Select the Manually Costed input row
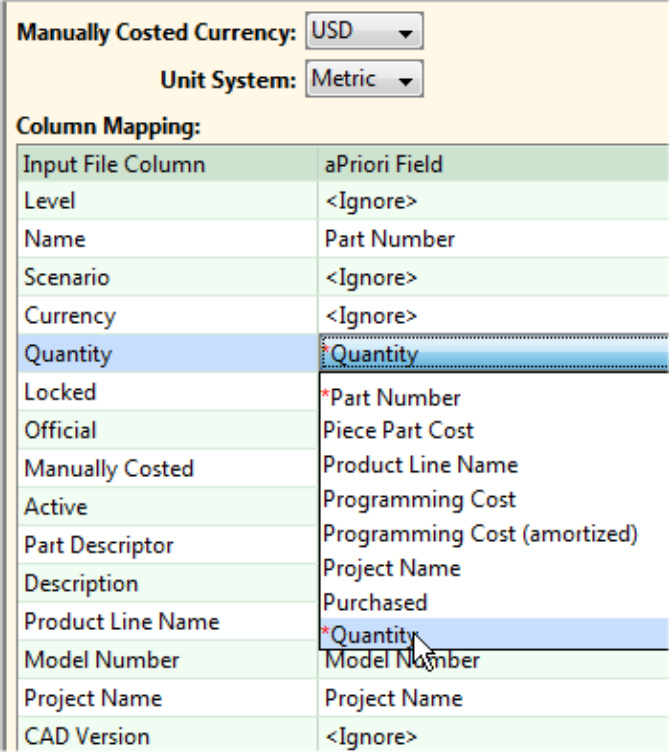 [x=109, y=469]
